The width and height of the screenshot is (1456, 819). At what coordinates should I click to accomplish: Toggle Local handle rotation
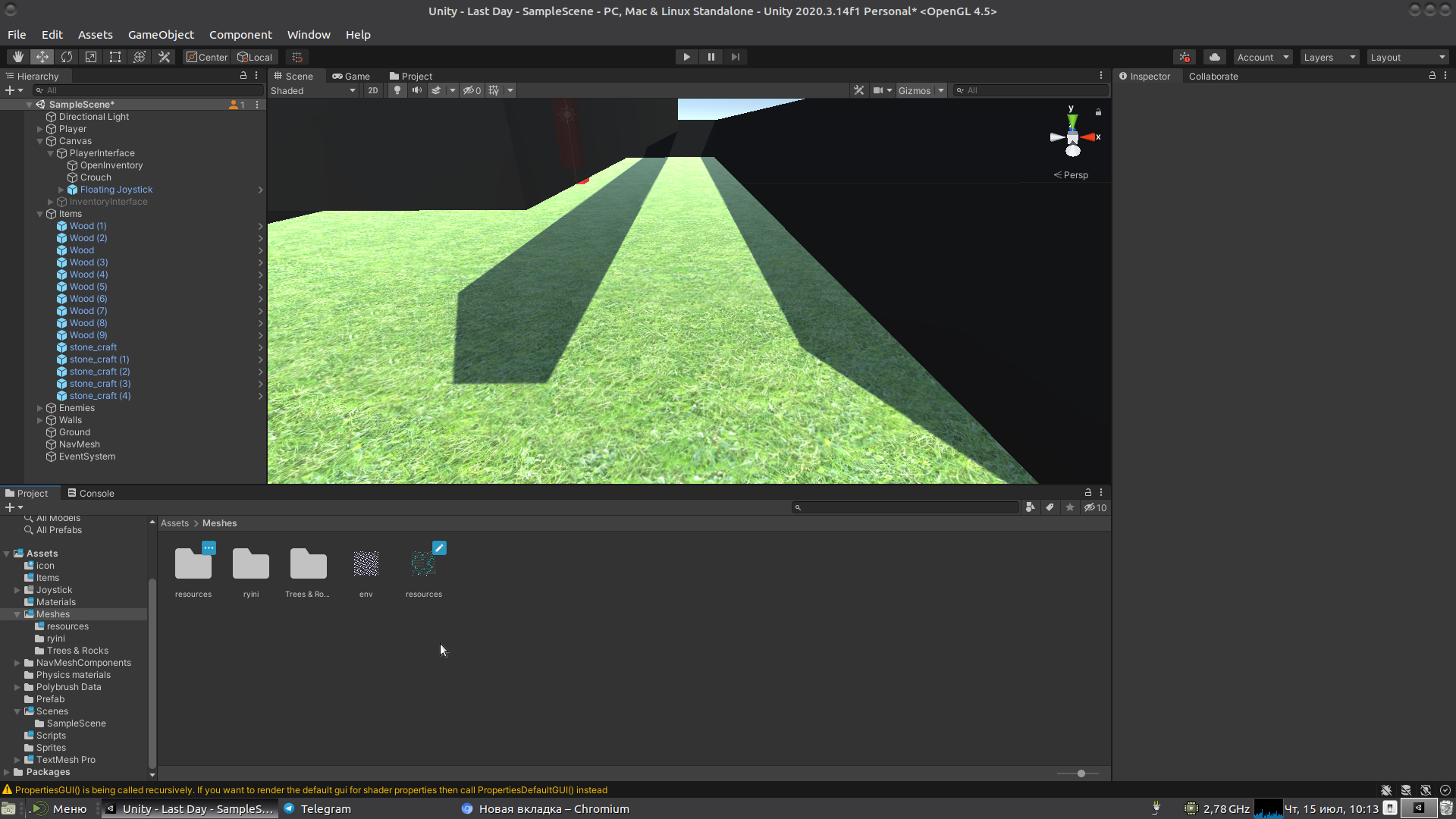[255, 57]
